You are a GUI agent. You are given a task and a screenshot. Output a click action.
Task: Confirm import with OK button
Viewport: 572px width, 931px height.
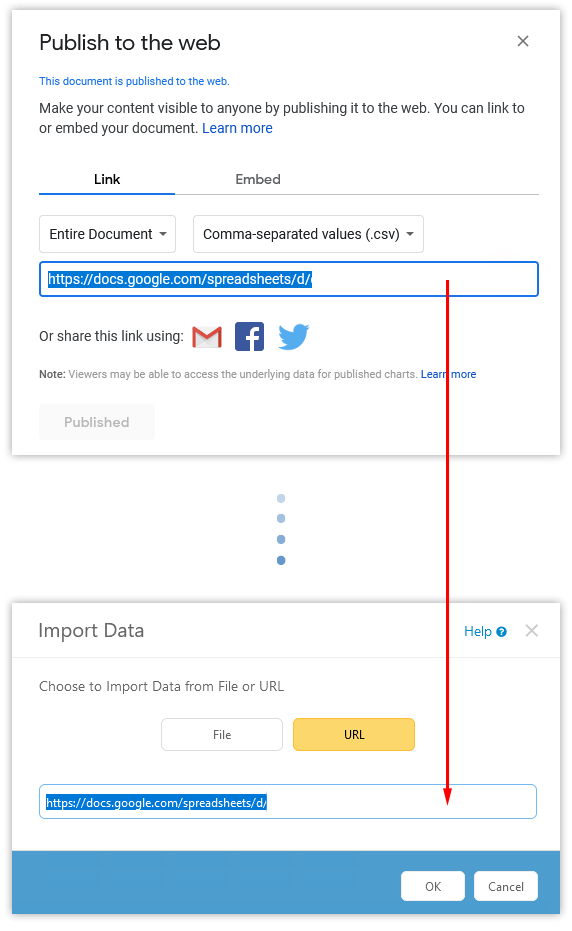[x=433, y=886]
